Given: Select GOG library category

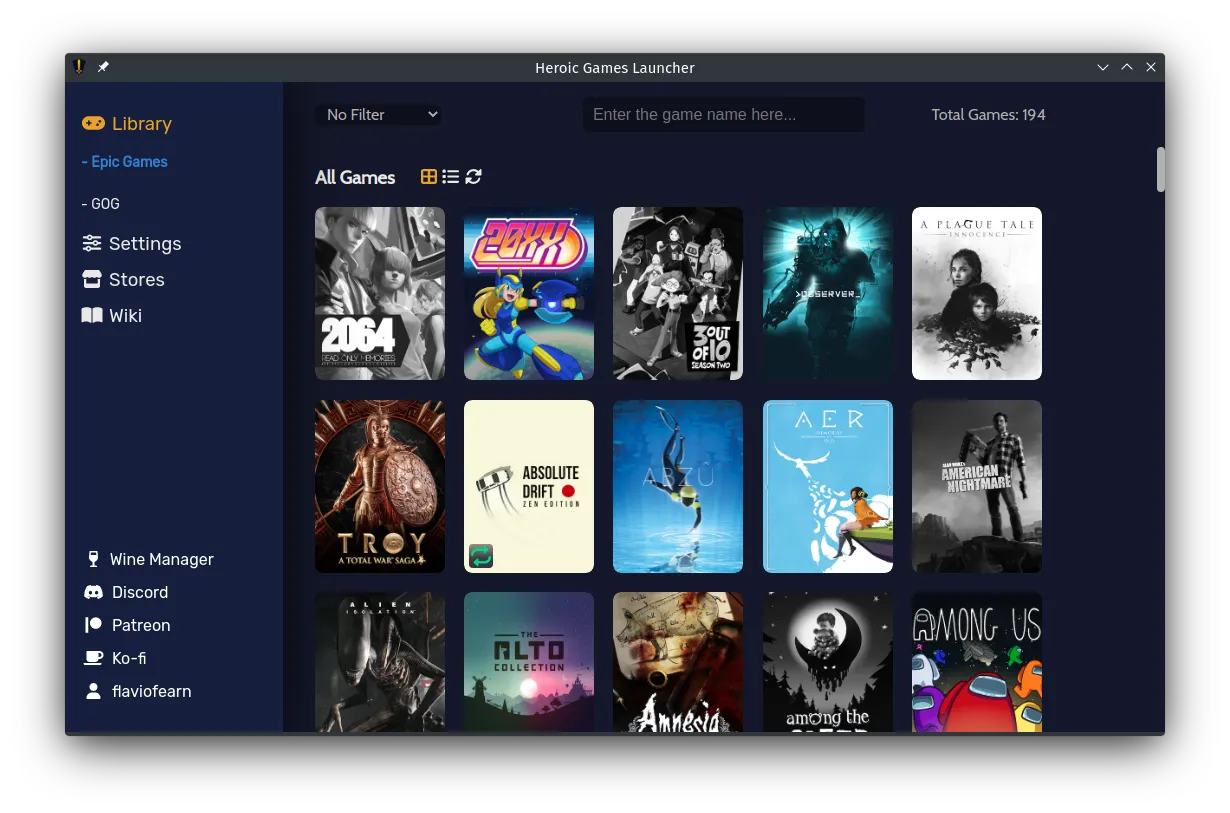Looking at the screenshot, I should pos(101,204).
